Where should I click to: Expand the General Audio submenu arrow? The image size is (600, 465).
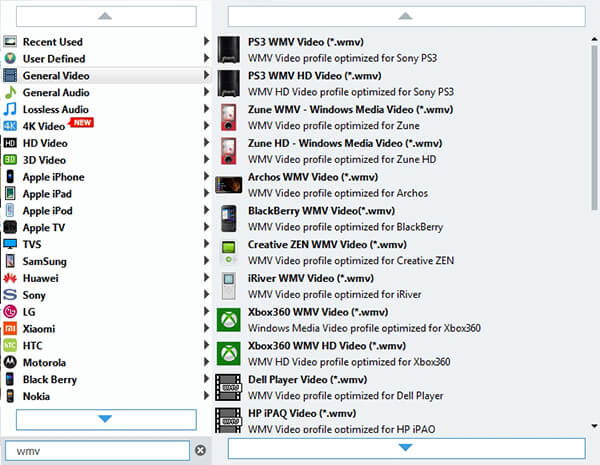(x=206, y=91)
